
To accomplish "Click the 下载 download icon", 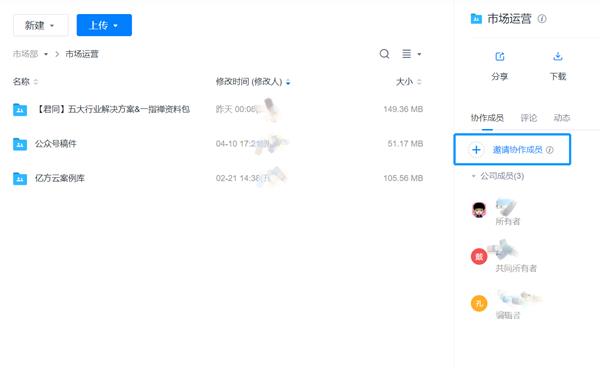I will click(558, 57).
